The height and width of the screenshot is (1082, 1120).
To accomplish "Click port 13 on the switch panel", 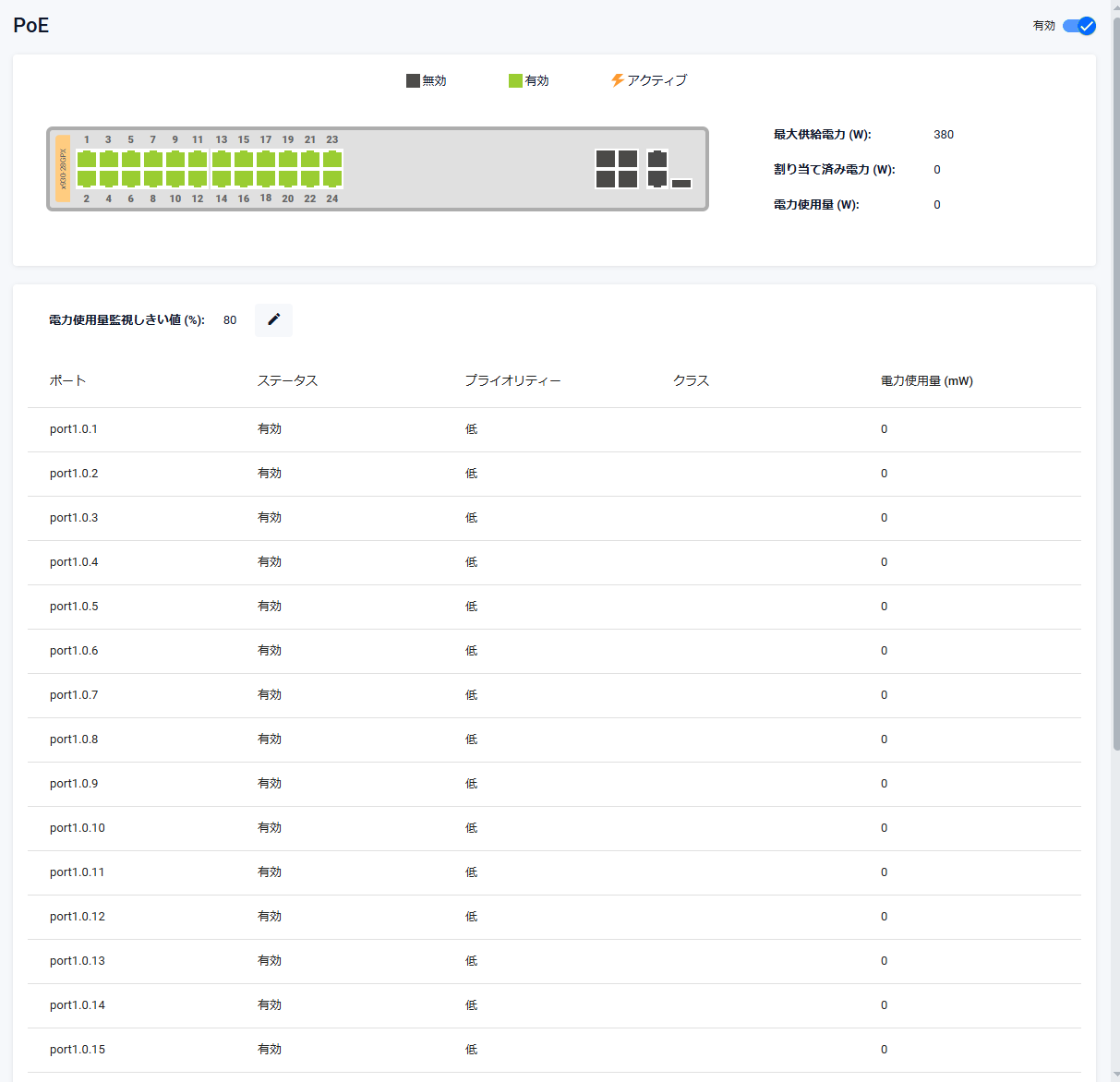I will point(222,159).
